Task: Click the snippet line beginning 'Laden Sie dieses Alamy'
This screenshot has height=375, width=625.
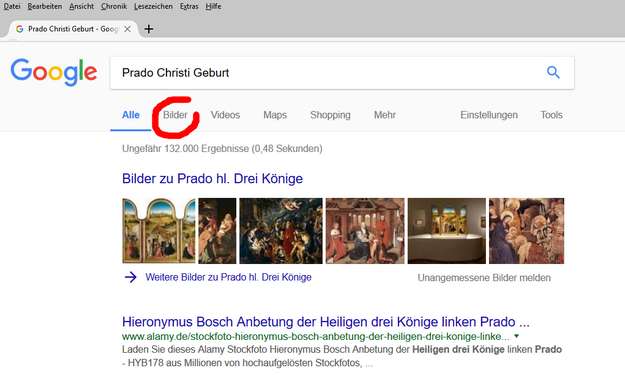Action: tap(342, 349)
